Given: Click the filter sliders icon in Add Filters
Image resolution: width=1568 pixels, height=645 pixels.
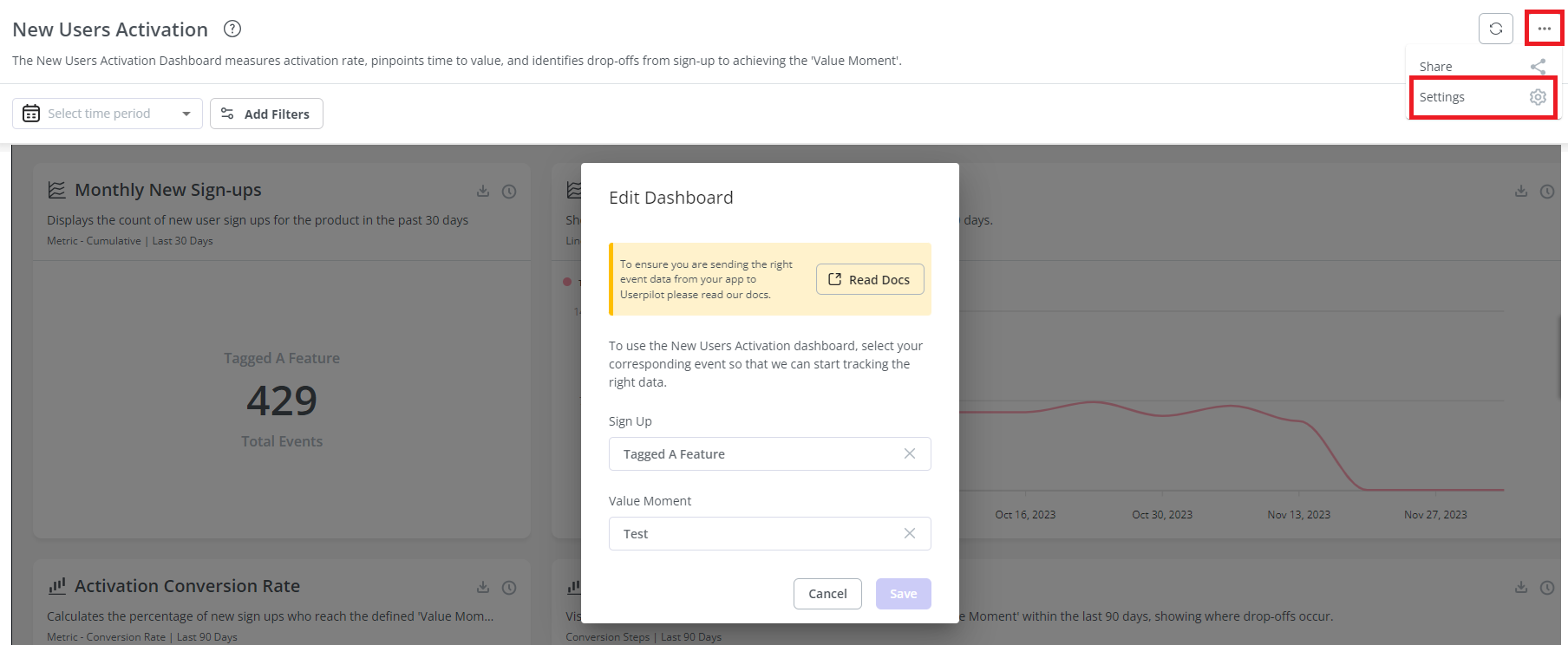Looking at the screenshot, I should click(x=227, y=114).
